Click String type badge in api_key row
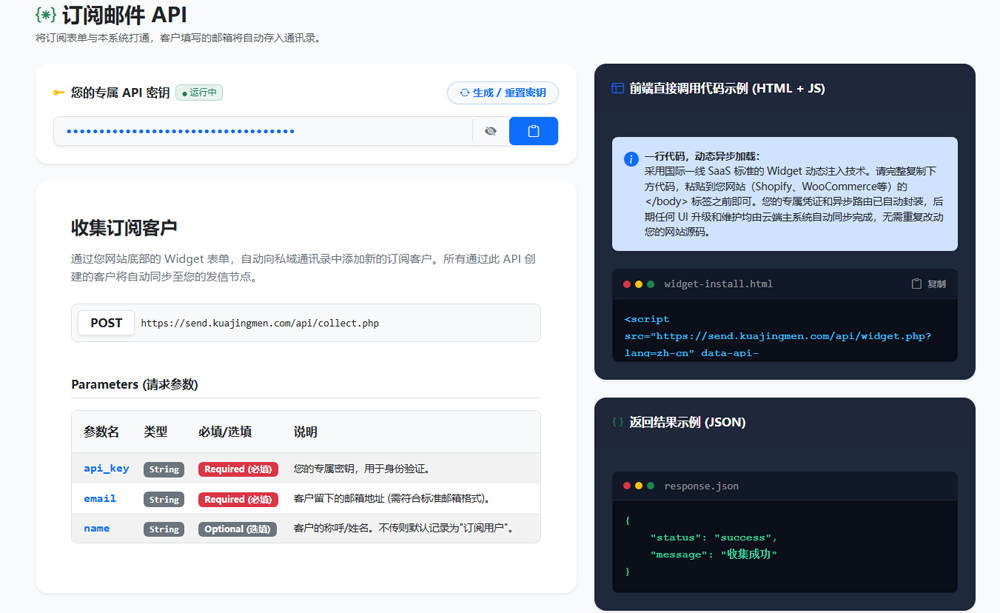1000x613 pixels. 164,469
